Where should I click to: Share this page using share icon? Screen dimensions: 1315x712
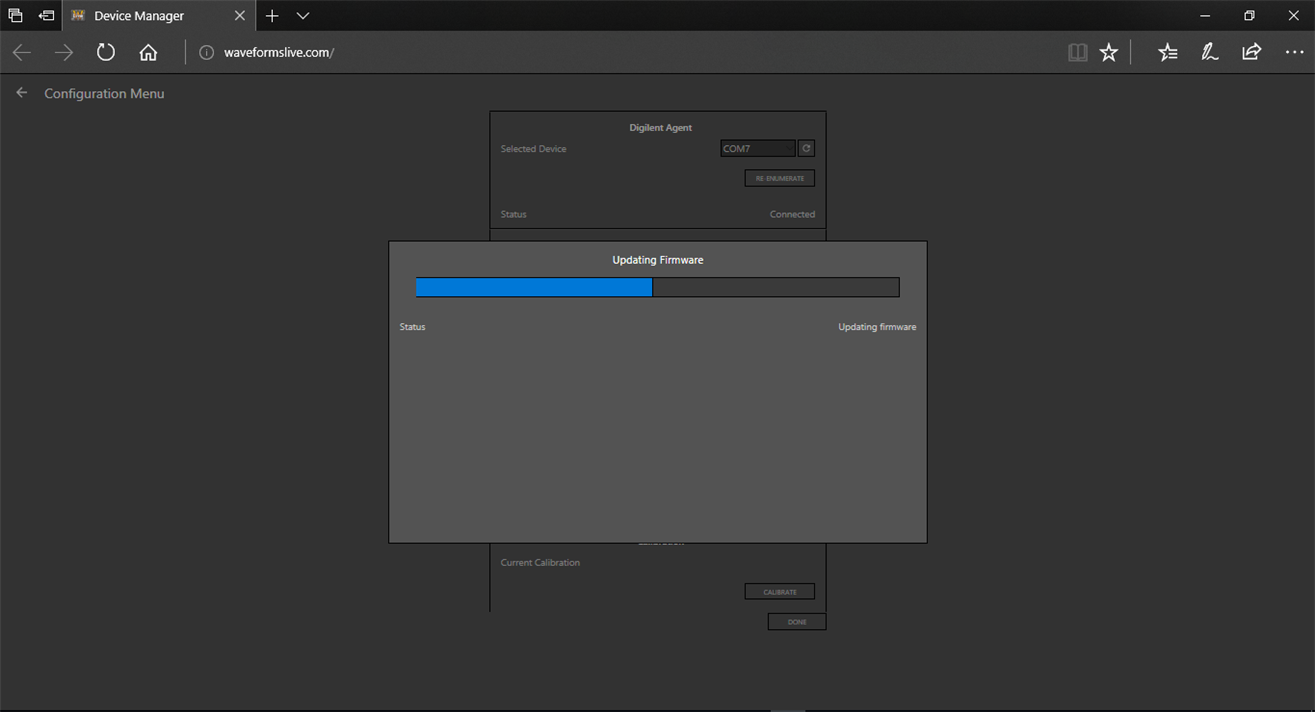click(1251, 53)
